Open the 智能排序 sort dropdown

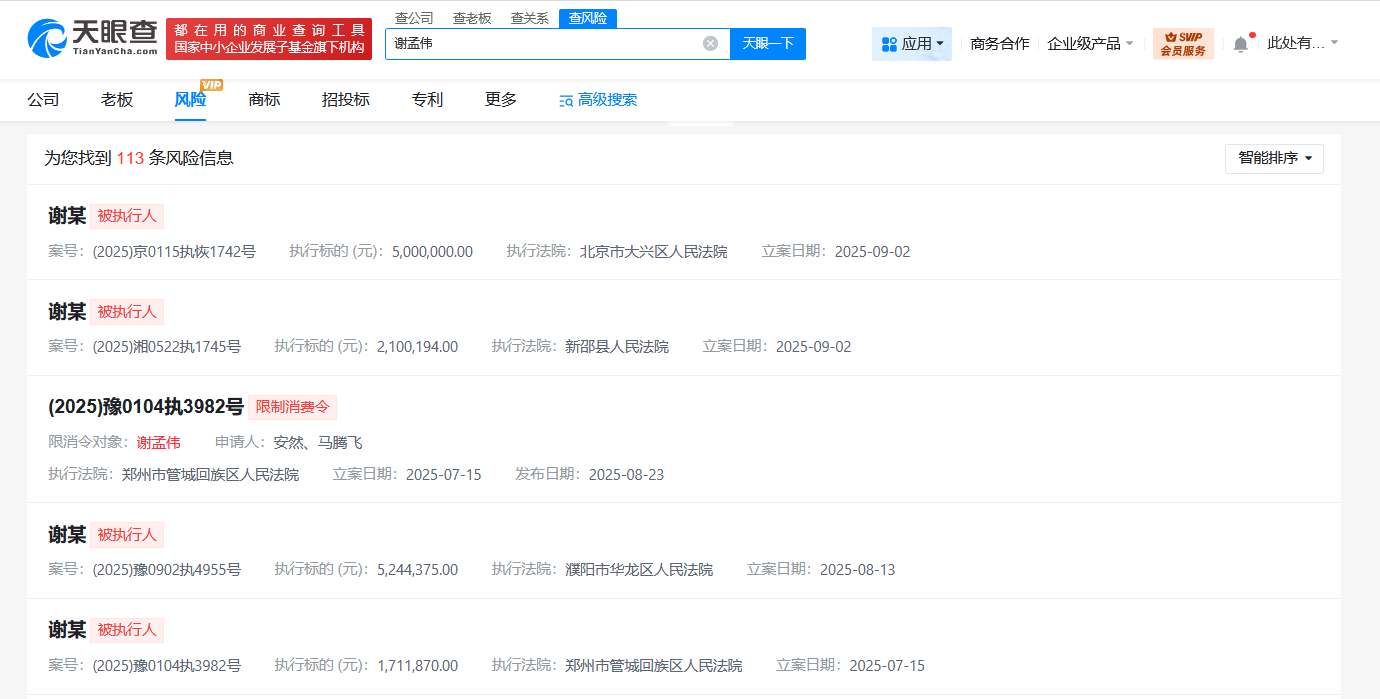pyautogui.click(x=1274, y=158)
